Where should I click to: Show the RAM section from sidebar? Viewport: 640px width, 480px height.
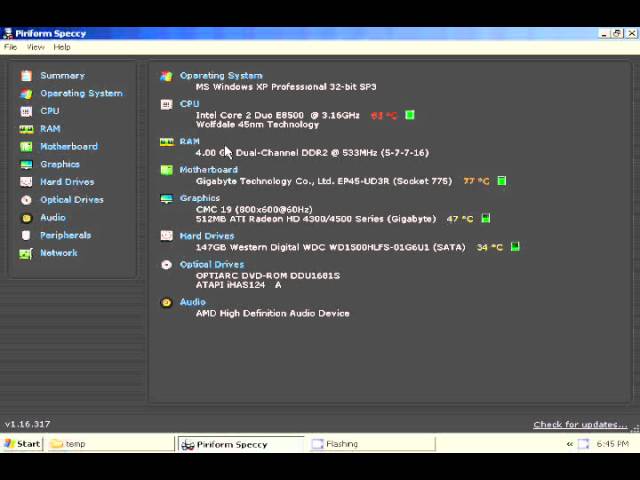pos(50,129)
